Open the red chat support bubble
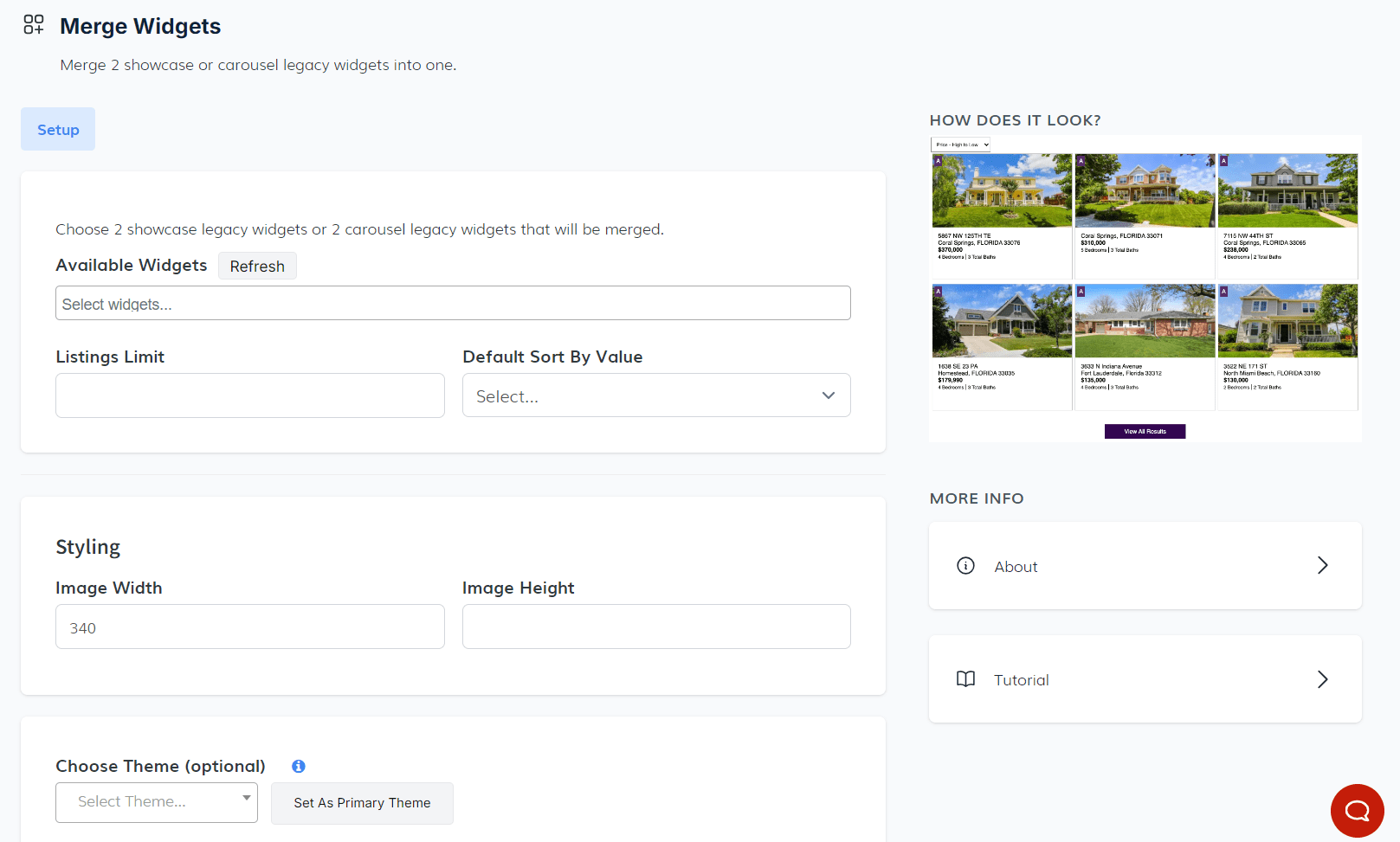This screenshot has width=1400, height=842. (1357, 811)
